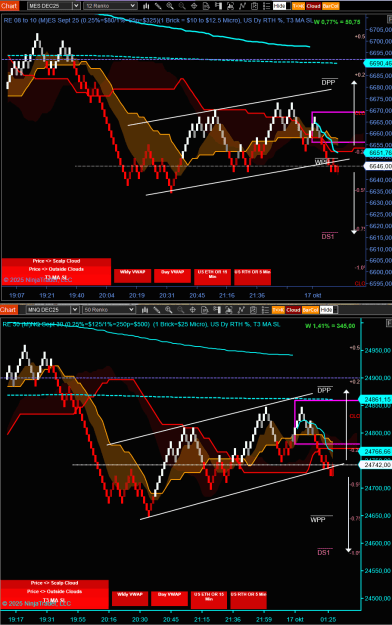Click zoom in magnifier on MNQ chart
Viewport: 392px width, 625px height.
tap(169, 310)
